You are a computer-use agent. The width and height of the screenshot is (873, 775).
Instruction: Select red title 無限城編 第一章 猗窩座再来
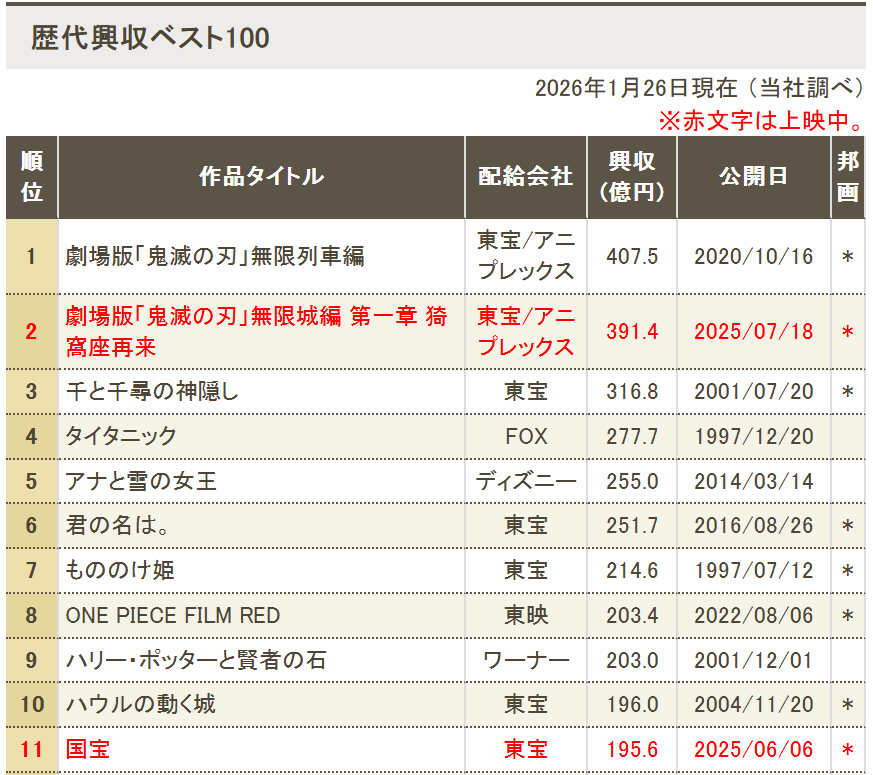256,332
